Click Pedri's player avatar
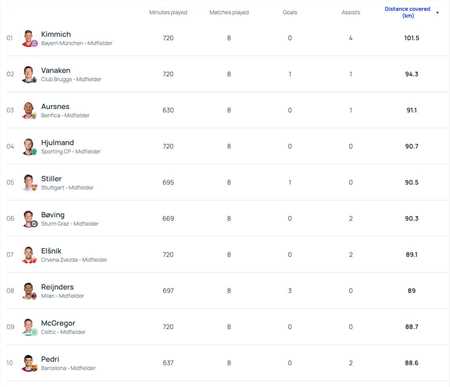Image resolution: width=450 pixels, height=387 pixels. [29, 363]
